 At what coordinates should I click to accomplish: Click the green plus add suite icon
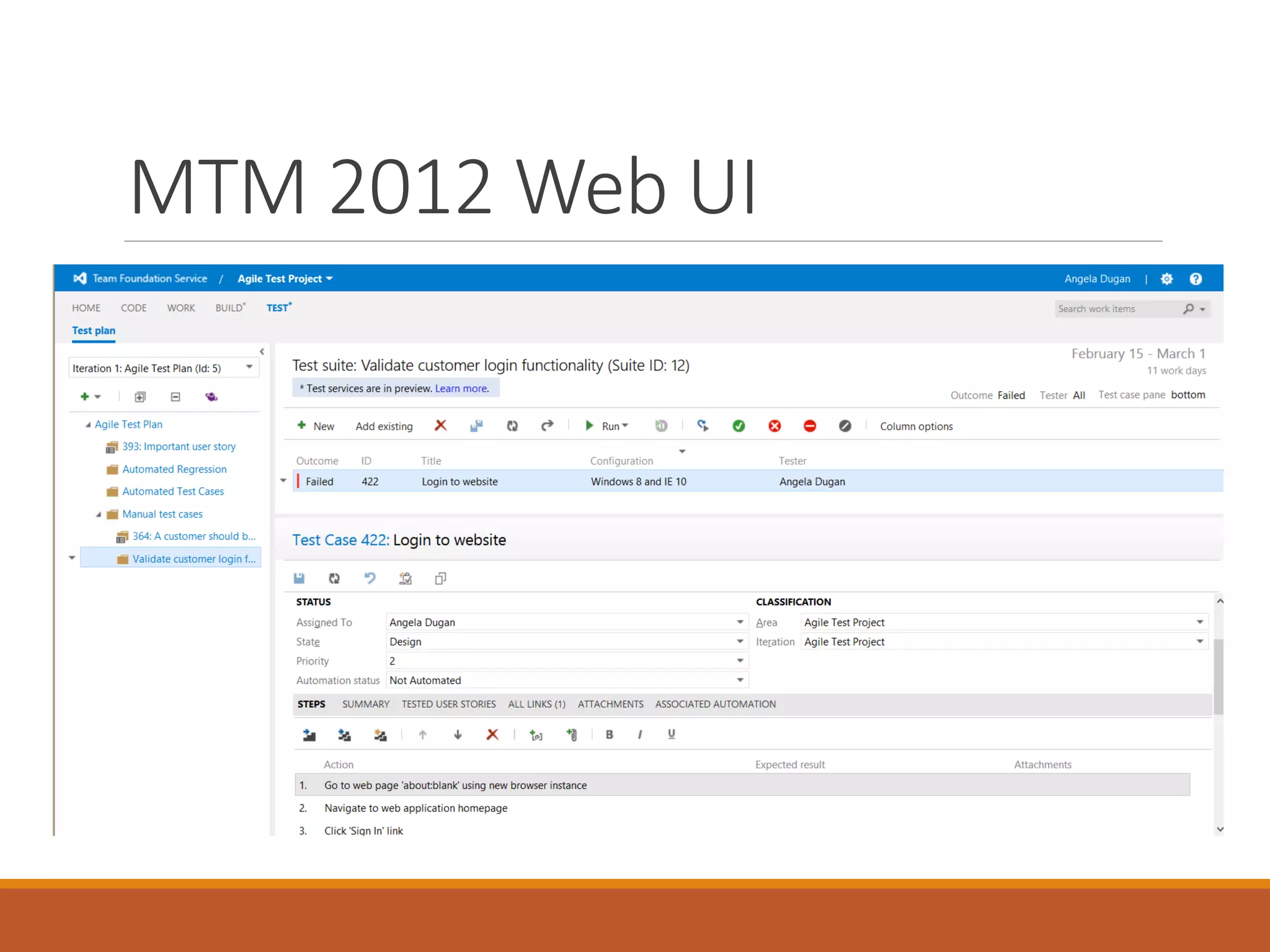pos(85,397)
